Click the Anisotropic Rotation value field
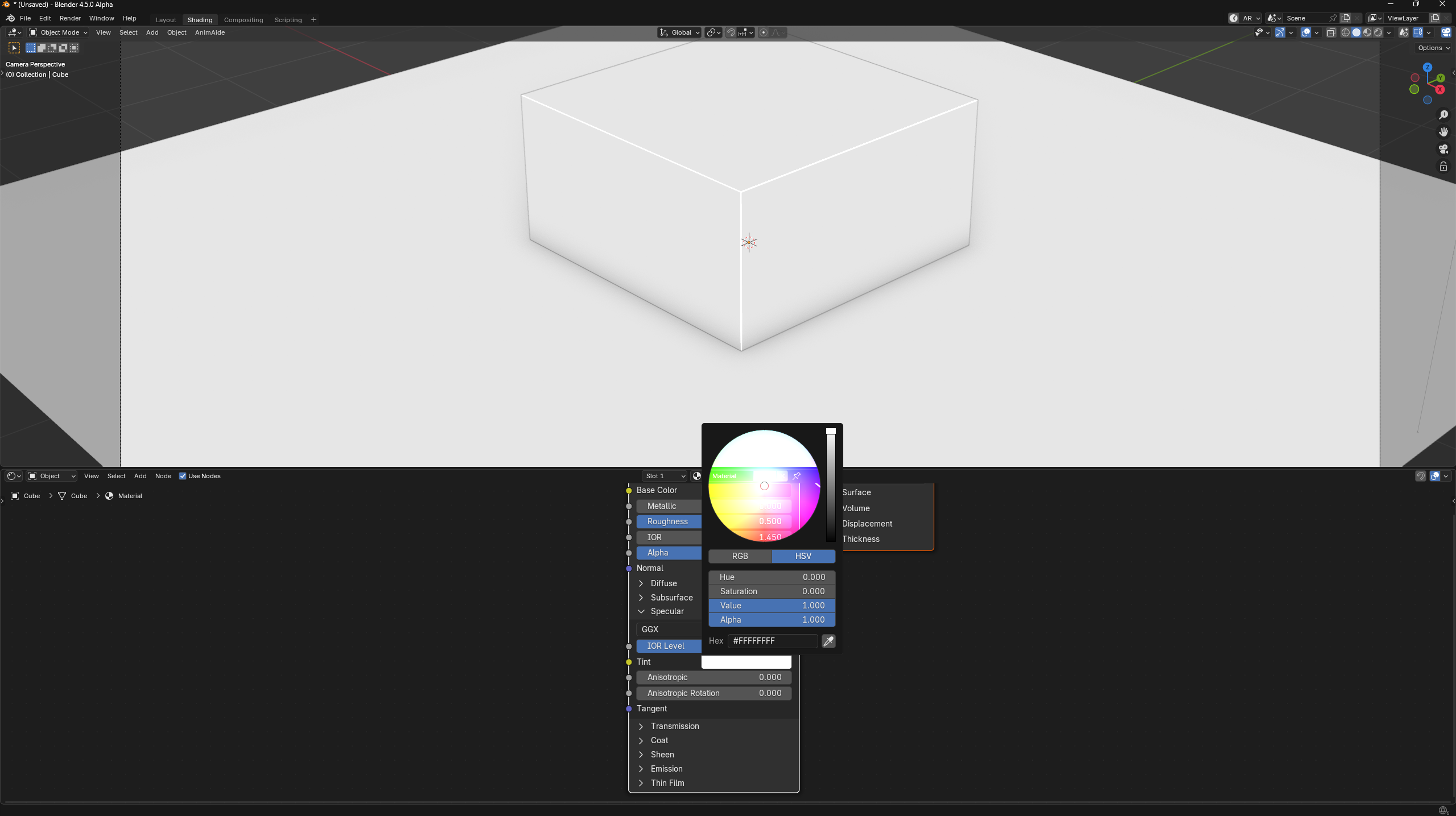The height and width of the screenshot is (816, 1456). (714, 693)
